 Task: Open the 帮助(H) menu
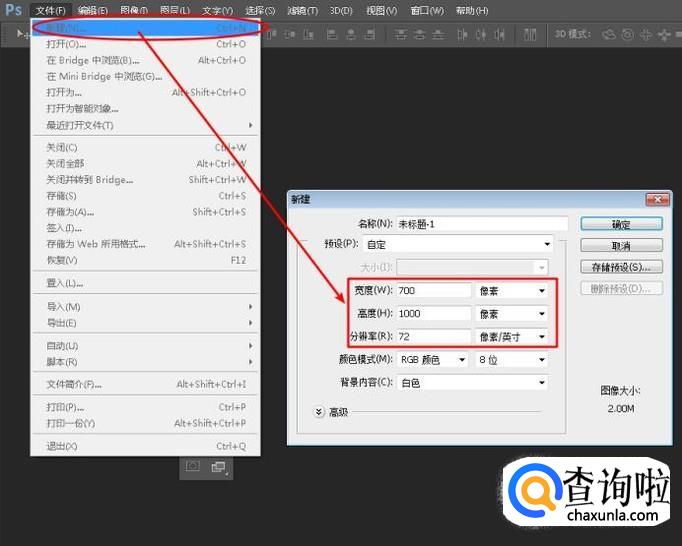click(472, 10)
